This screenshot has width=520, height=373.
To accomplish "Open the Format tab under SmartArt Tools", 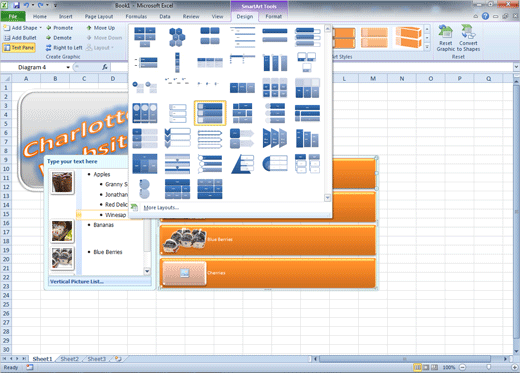I will coord(273,16).
